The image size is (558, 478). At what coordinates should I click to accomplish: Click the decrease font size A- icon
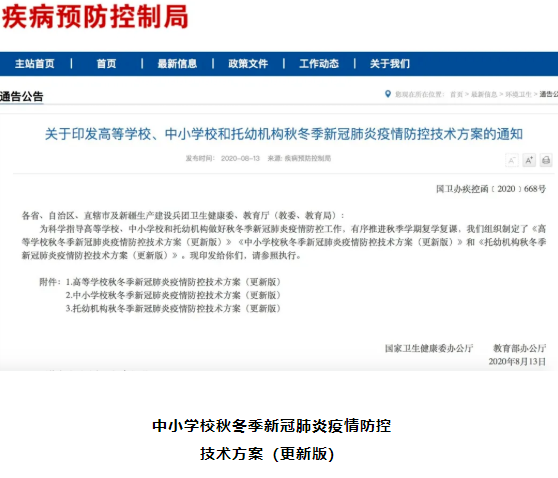pos(512,160)
